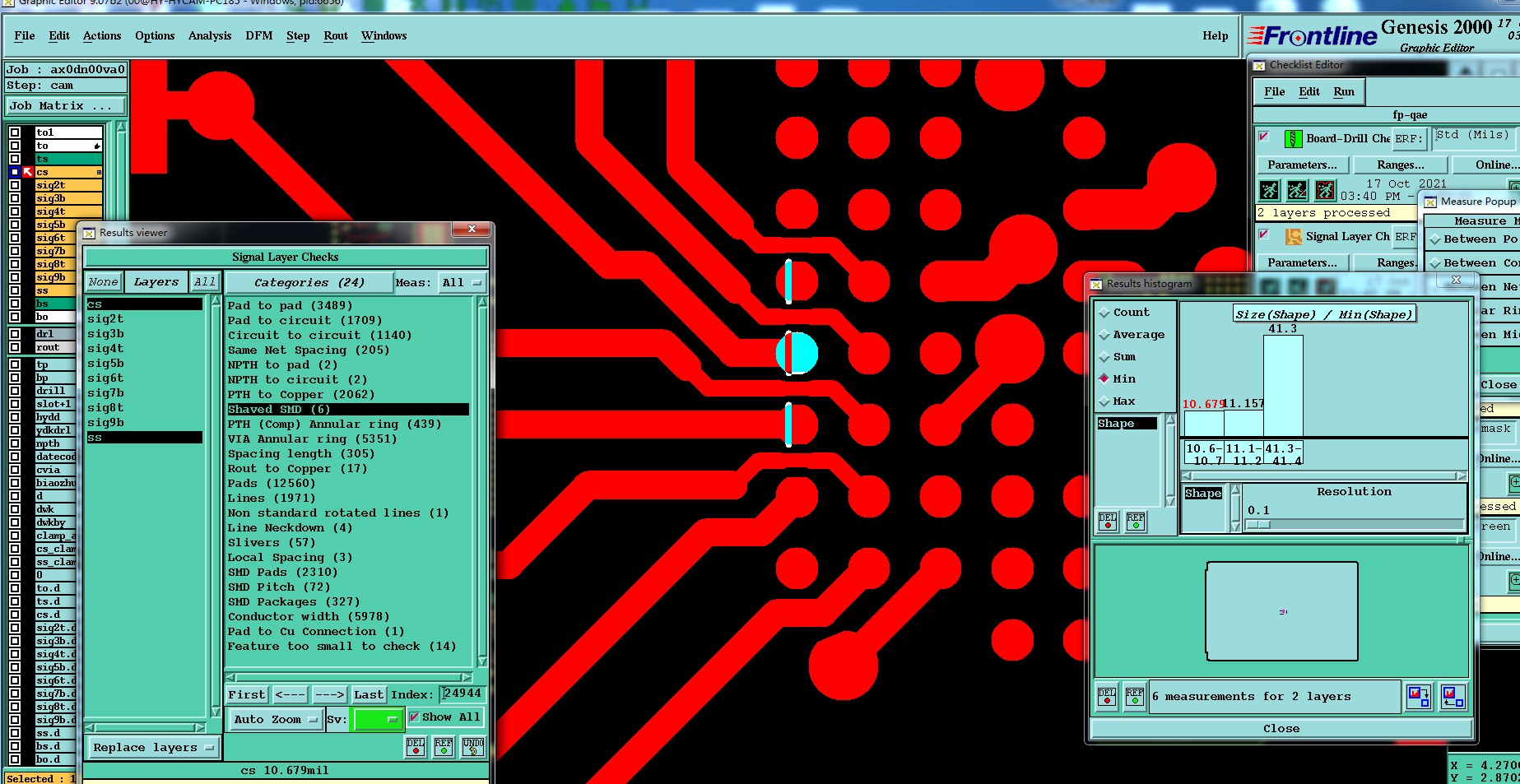The width and height of the screenshot is (1520, 784).
Task: Open the Actions menu
Action: point(102,36)
